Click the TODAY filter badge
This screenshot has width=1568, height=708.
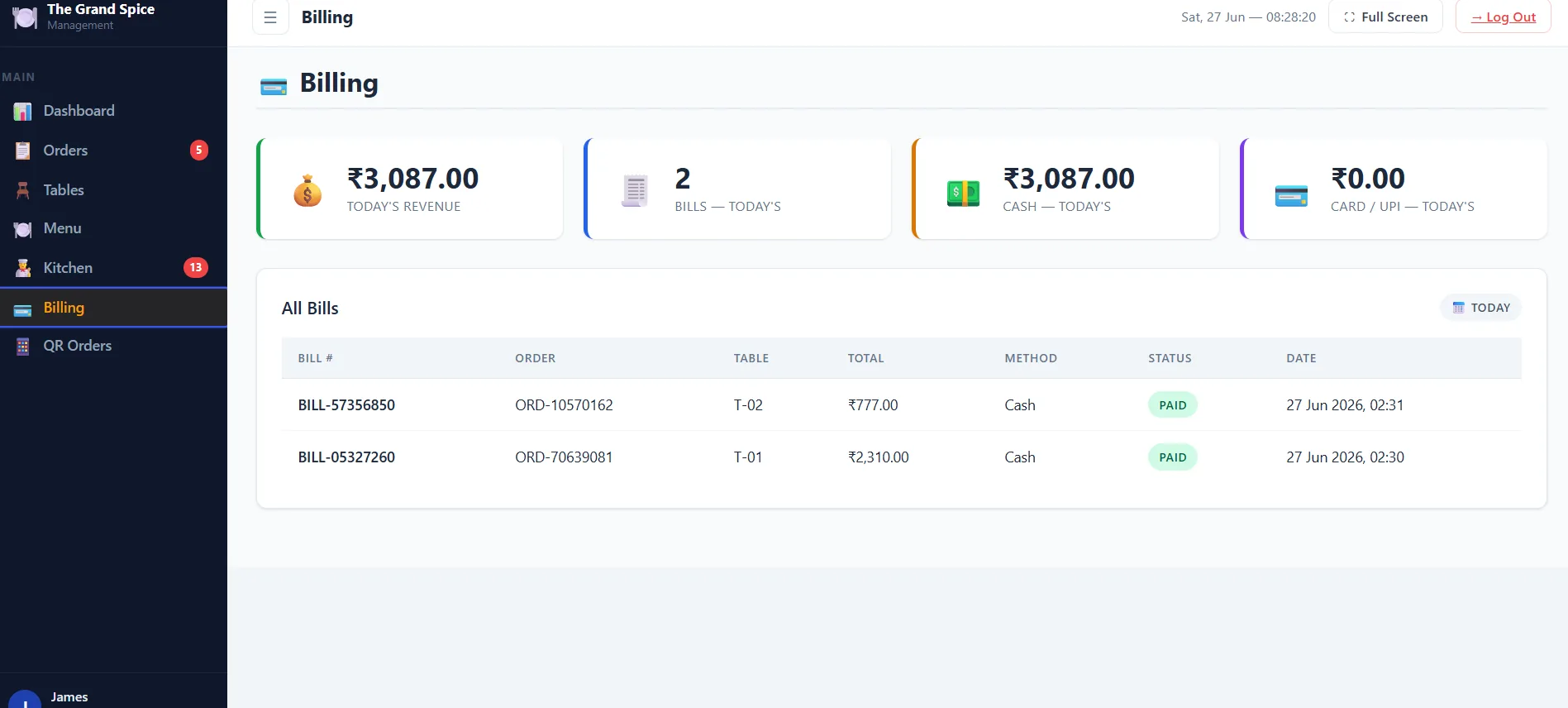coord(1481,308)
